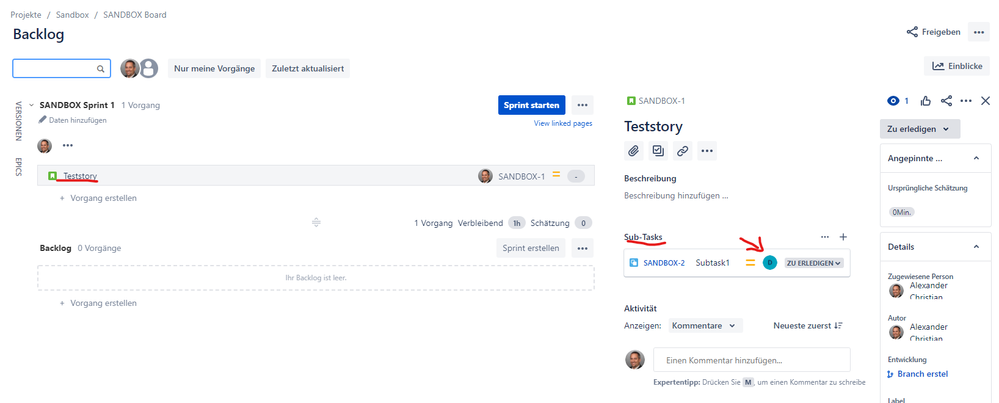Click Vorgang erstellen under the sprint
999x403 pixels.
[98, 198]
